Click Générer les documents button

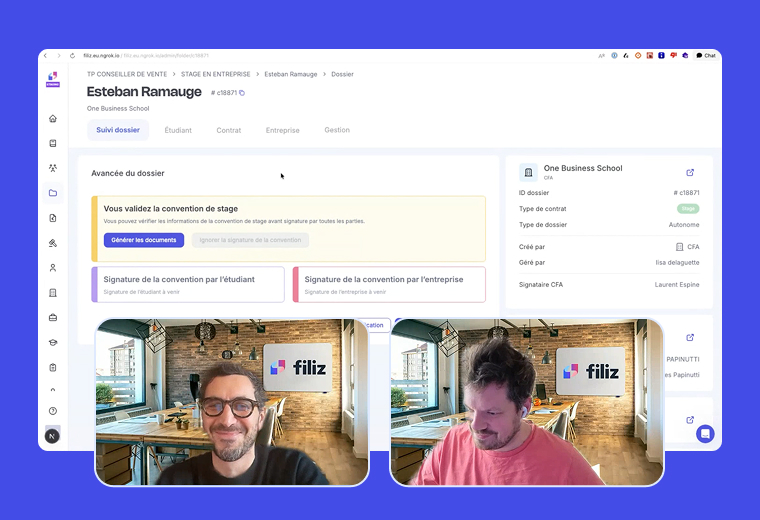[144, 240]
